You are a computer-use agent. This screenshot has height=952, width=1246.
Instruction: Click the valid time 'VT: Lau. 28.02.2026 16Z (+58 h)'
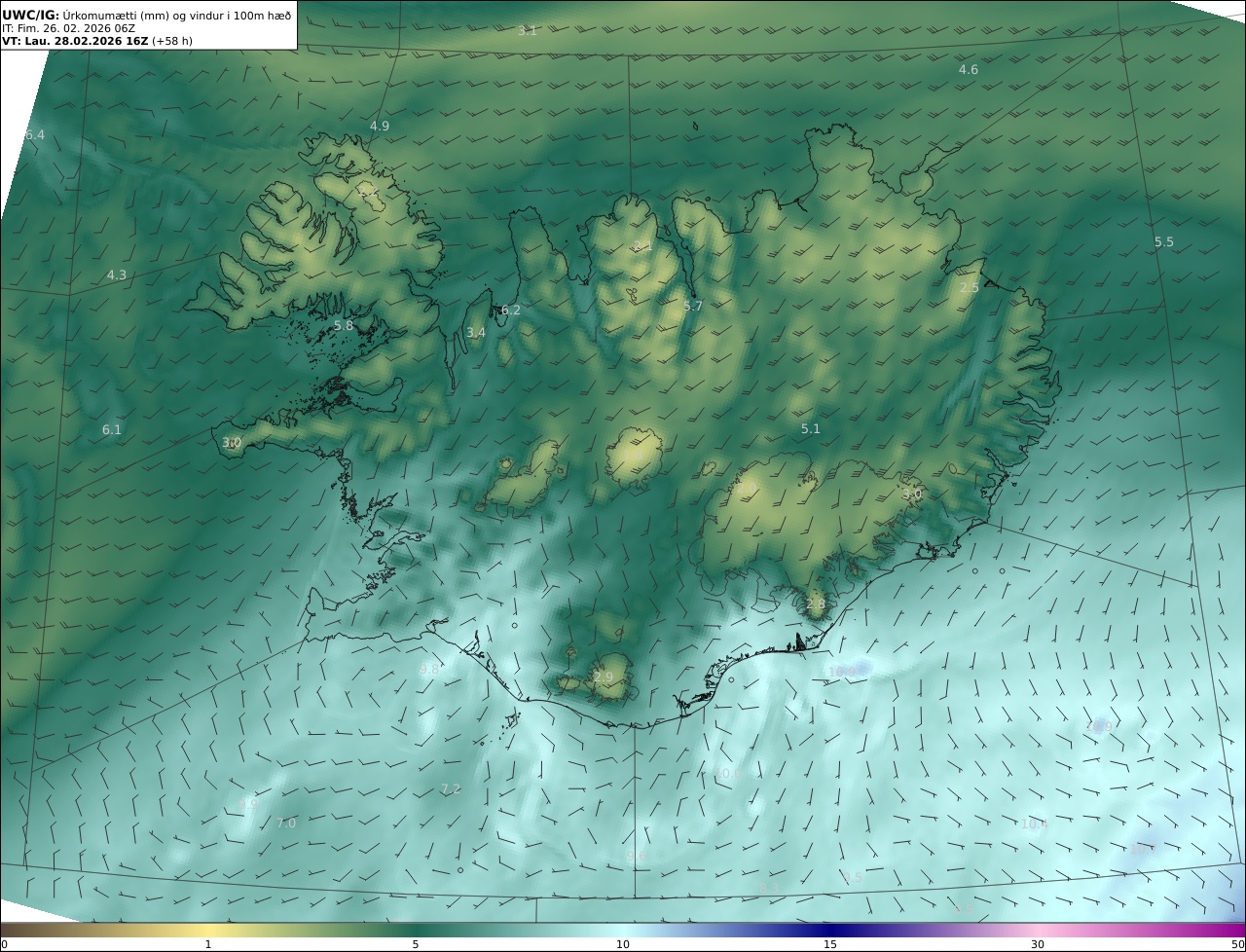tap(97, 42)
